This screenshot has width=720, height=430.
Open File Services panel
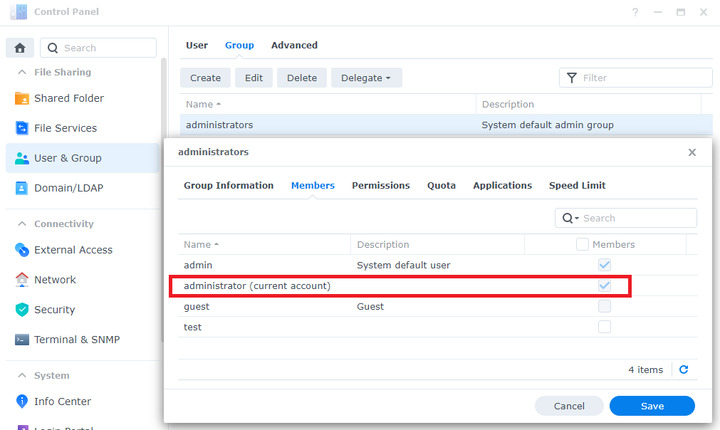point(65,128)
